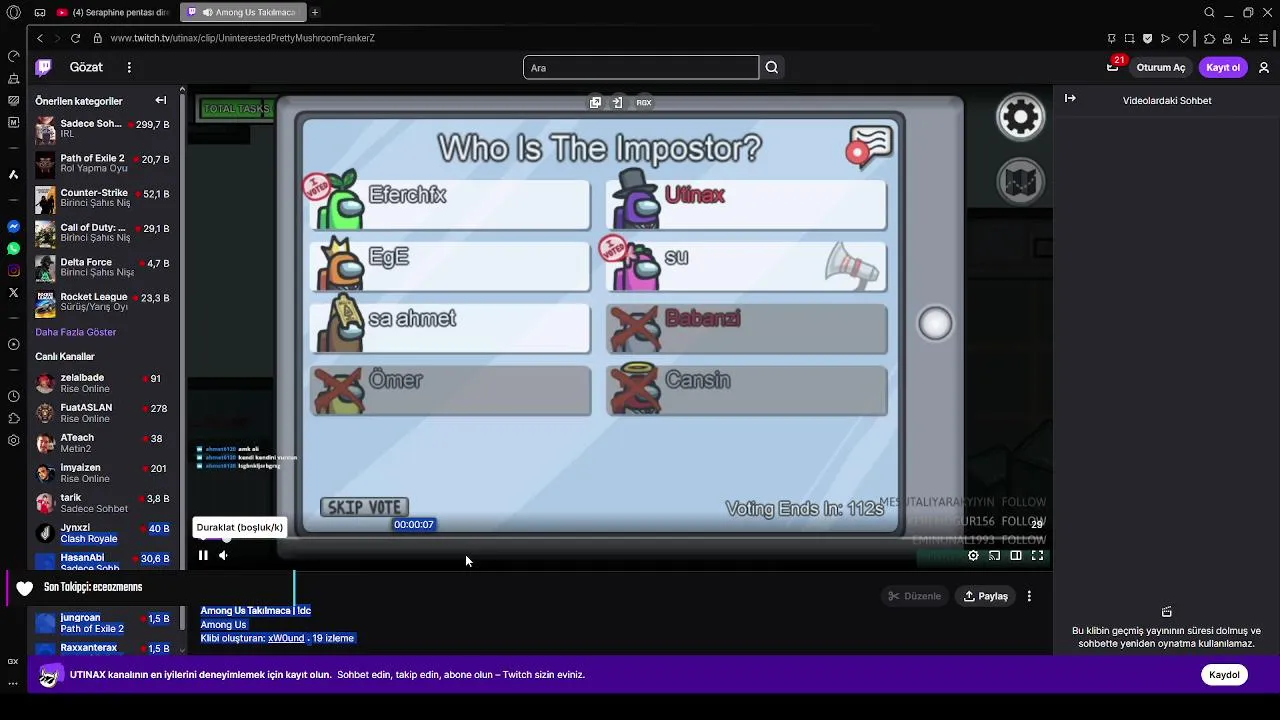Open the Rocket League category
Screen dimensions: 1280x720
tap(103, 302)
